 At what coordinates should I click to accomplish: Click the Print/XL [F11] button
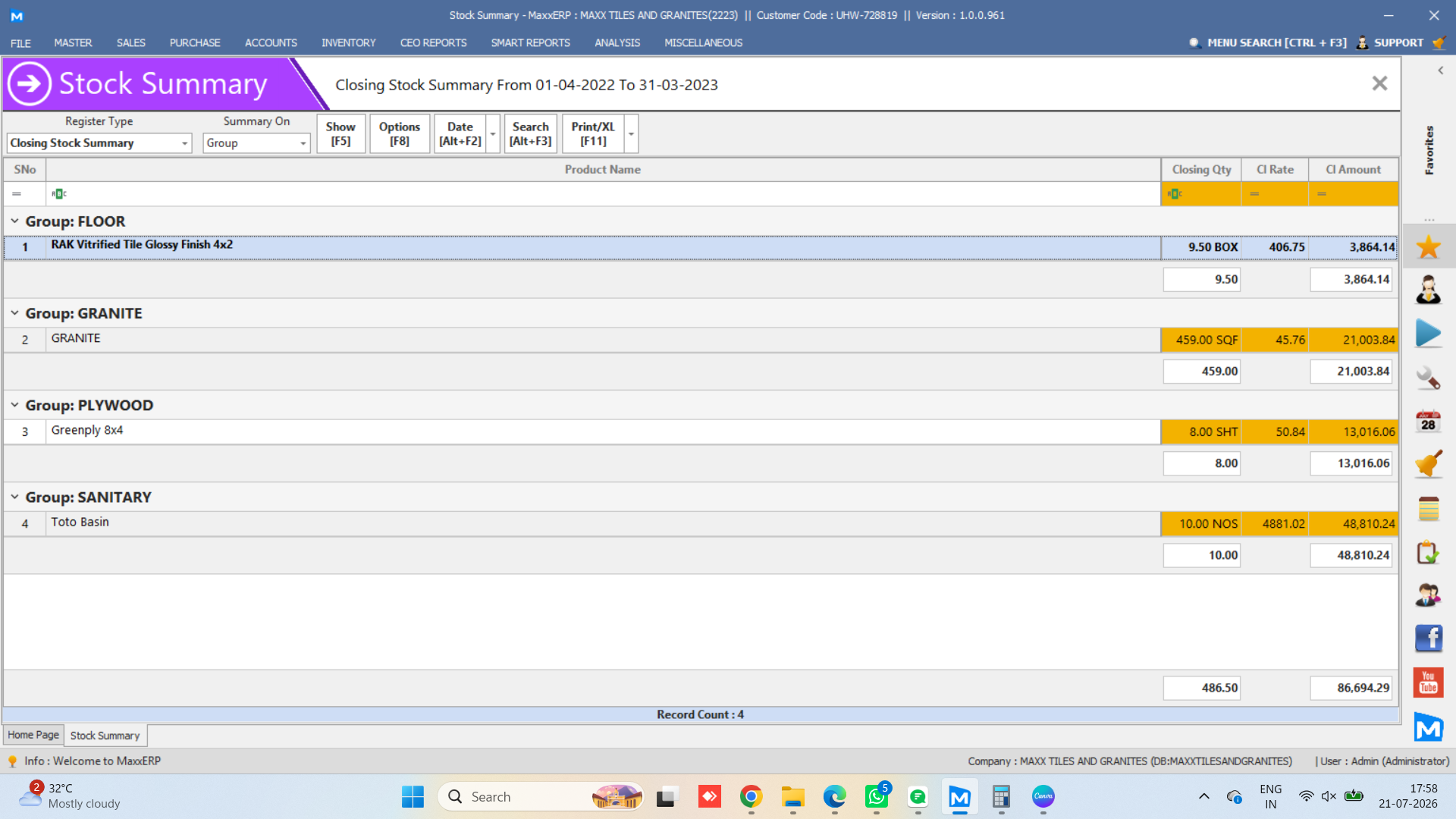tap(593, 134)
